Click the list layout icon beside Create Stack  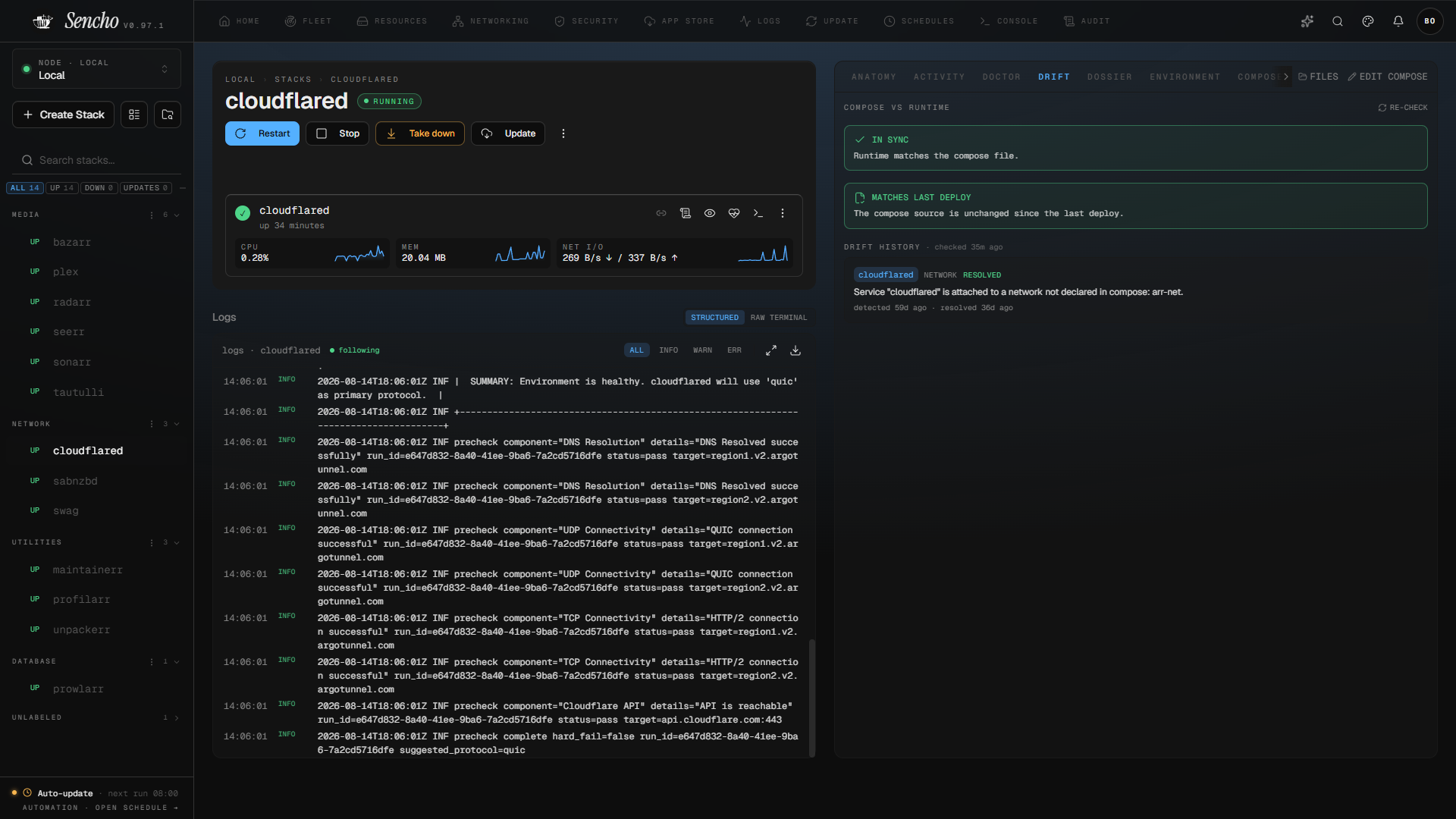134,115
